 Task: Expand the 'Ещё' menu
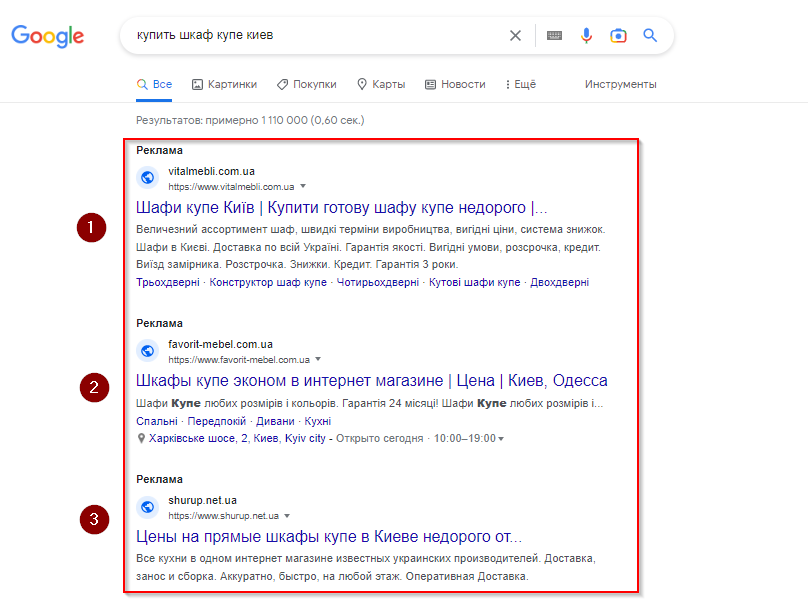[x=520, y=85]
